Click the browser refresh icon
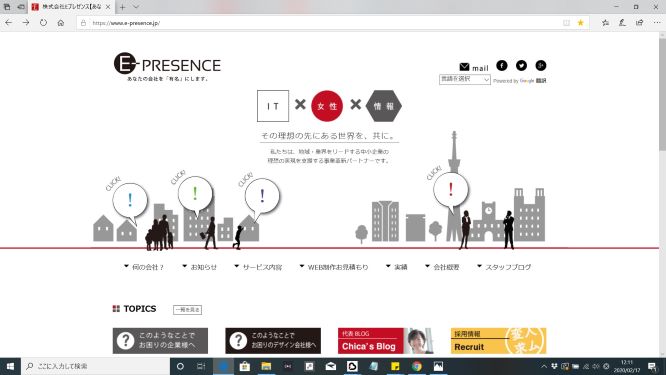 click(43, 23)
